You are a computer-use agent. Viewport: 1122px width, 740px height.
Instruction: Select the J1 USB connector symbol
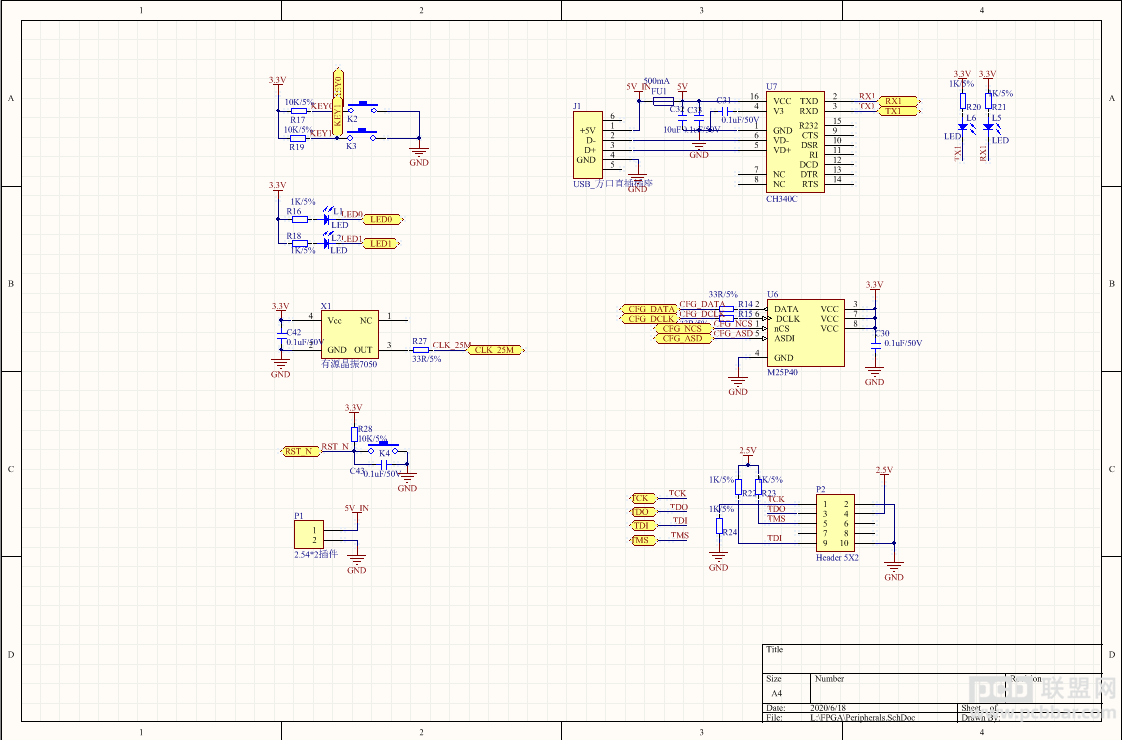pyautogui.click(x=587, y=145)
